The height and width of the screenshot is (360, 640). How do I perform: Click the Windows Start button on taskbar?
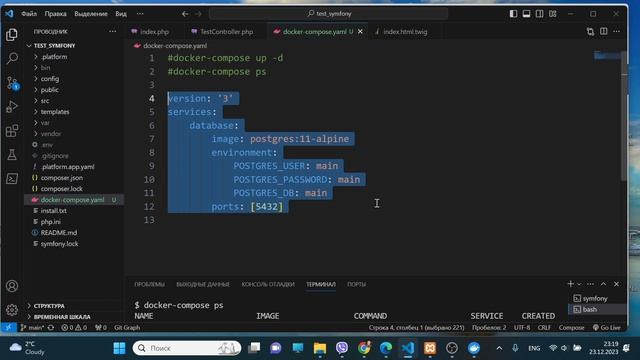(119, 348)
